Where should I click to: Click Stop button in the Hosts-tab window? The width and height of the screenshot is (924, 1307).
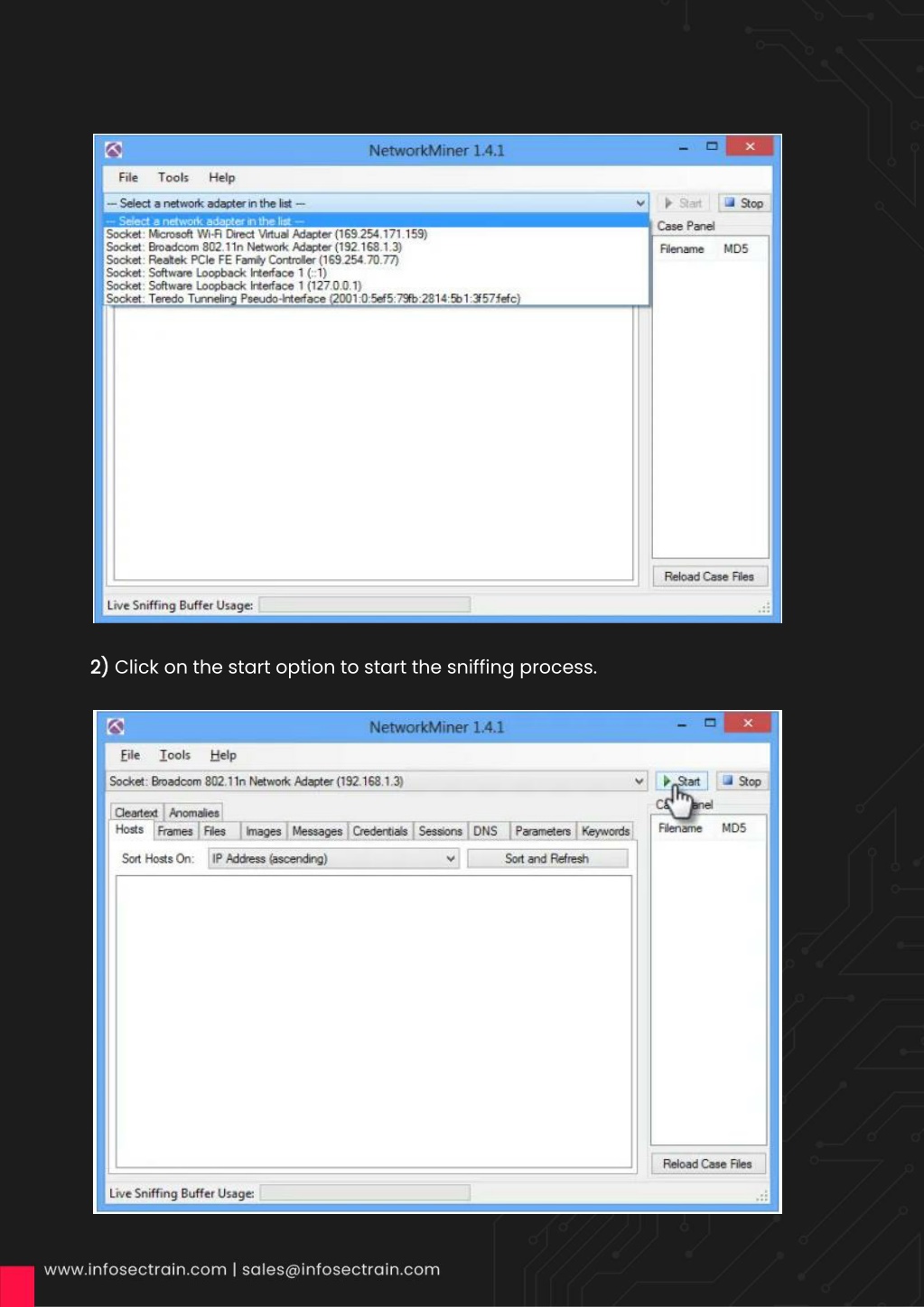pos(742,781)
